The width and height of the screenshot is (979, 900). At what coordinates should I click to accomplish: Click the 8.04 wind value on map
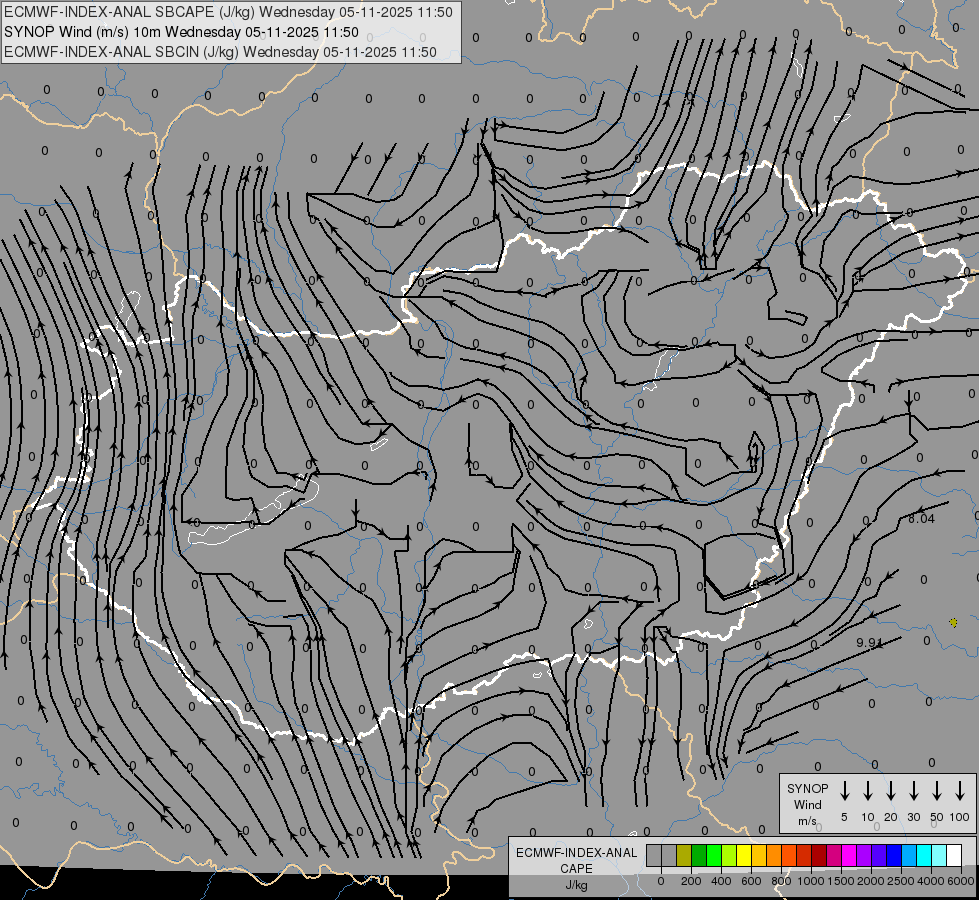click(x=921, y=518)
